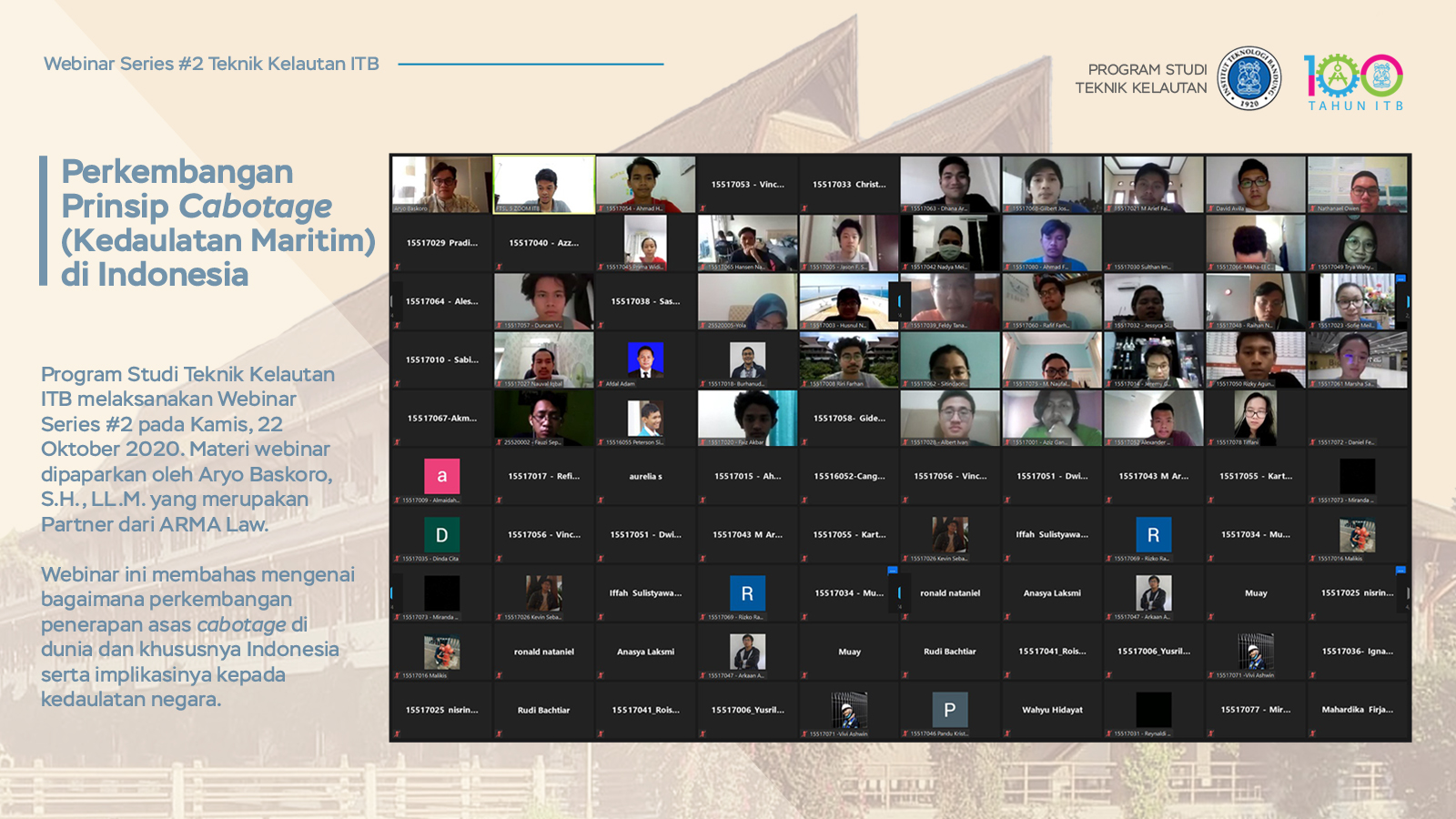Select the 25520005-Yola video tile
The image size is (1456, 819).
(747, 301)
